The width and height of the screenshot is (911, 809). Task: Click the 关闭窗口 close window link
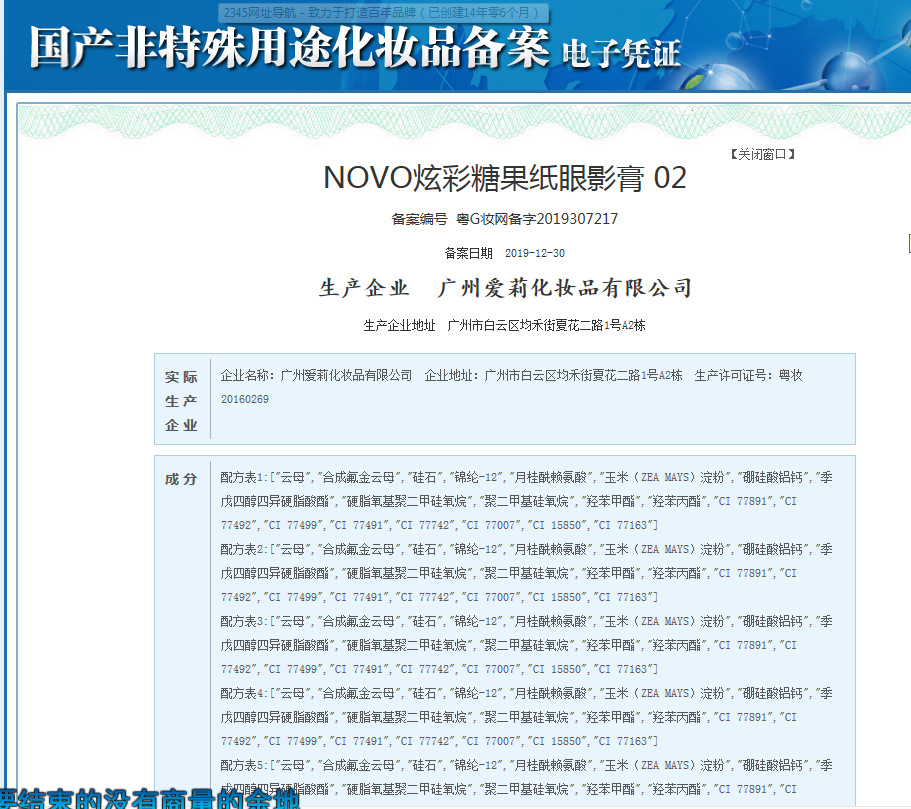click(763, 154)
